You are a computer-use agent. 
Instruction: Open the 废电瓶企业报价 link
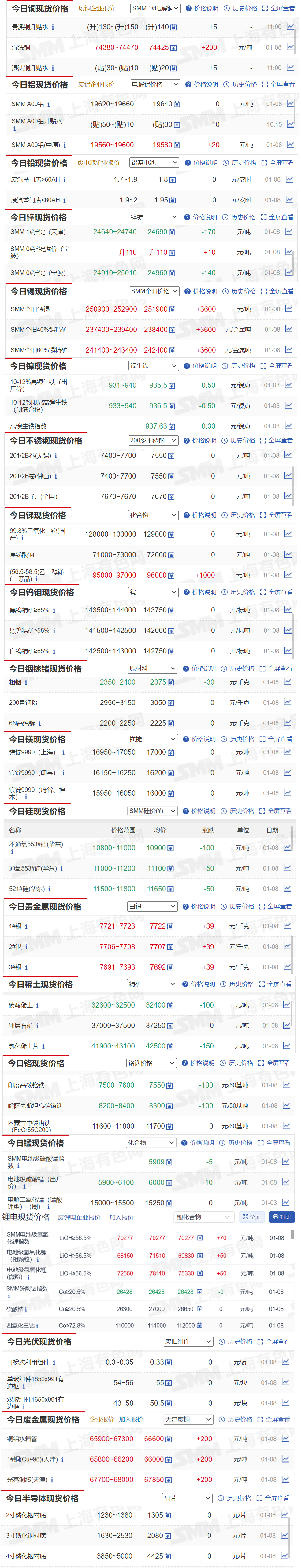[99, 163]
